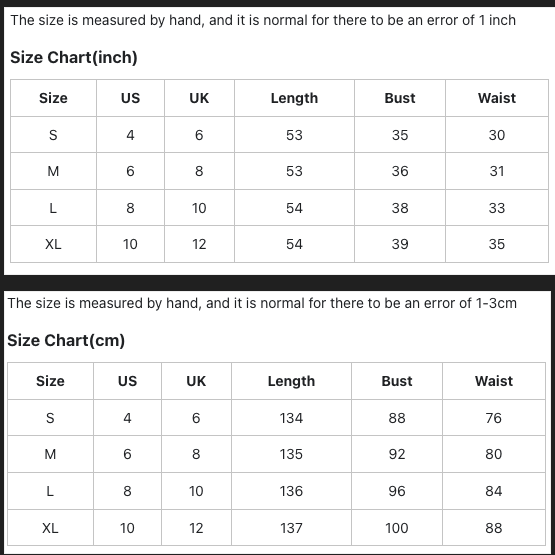Viewport: 555px width, 555px height.
Task: Click the 'Size Chart(cm)' heading
Action: point(66,341)
